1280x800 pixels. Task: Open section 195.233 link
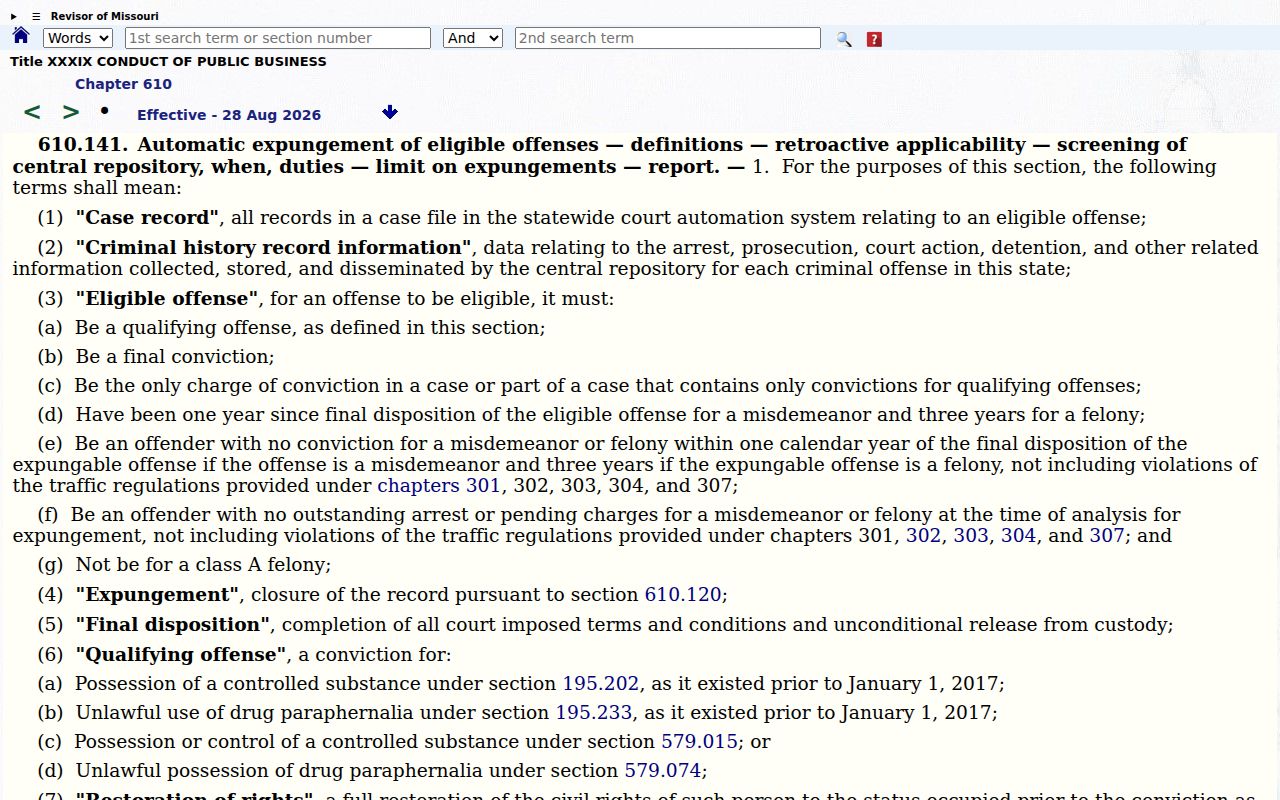coord(594,713)
